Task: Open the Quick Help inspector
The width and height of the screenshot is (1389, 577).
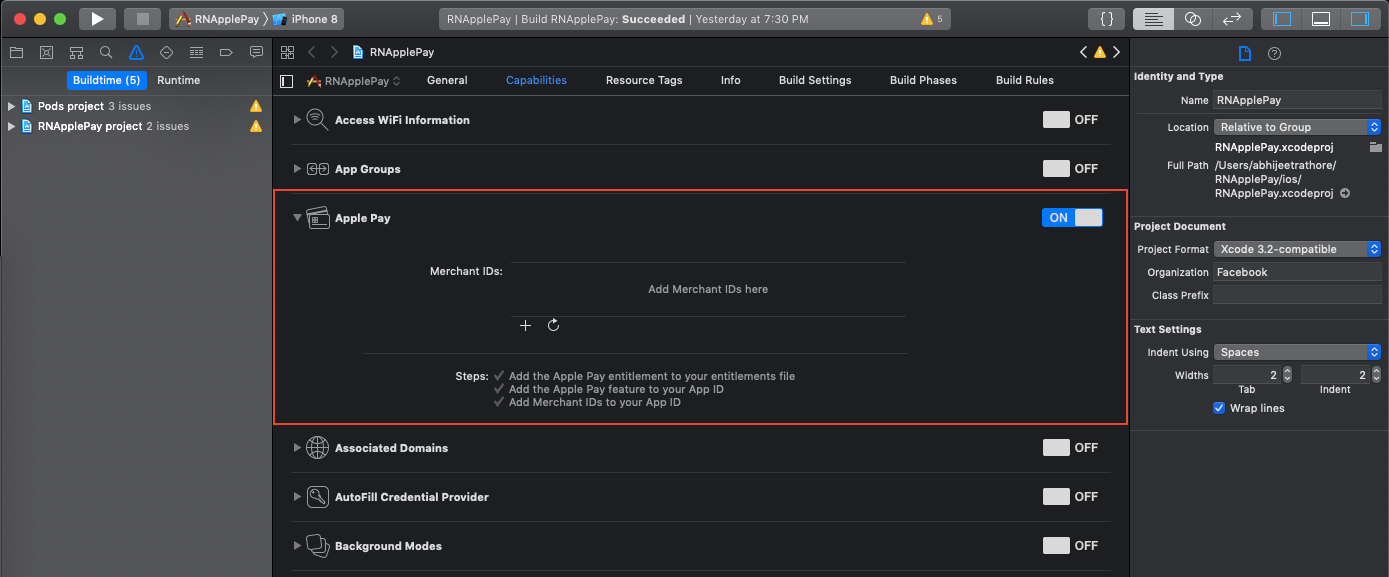Action: 1274,54
